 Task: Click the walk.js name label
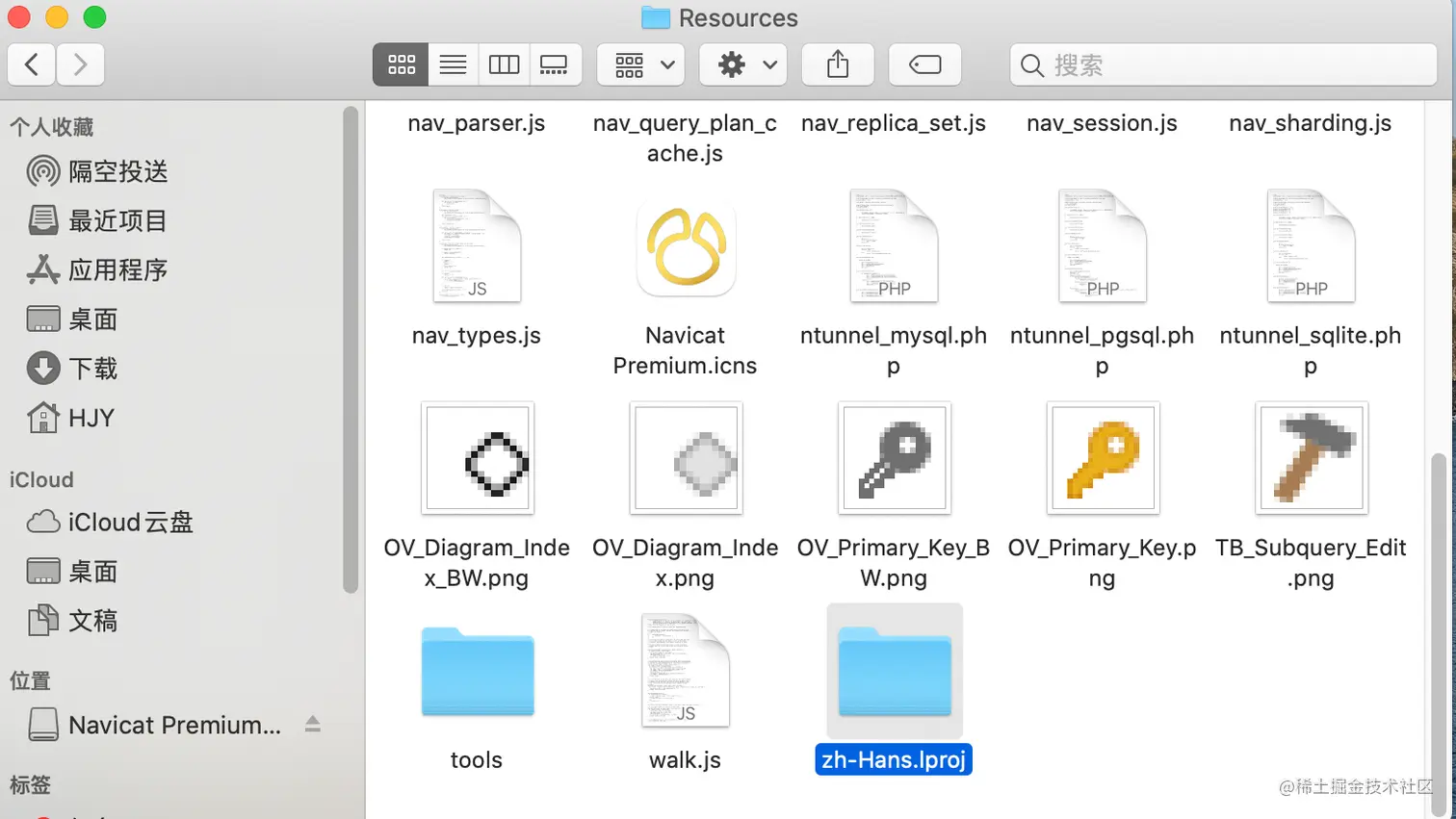tap(686, 760)
